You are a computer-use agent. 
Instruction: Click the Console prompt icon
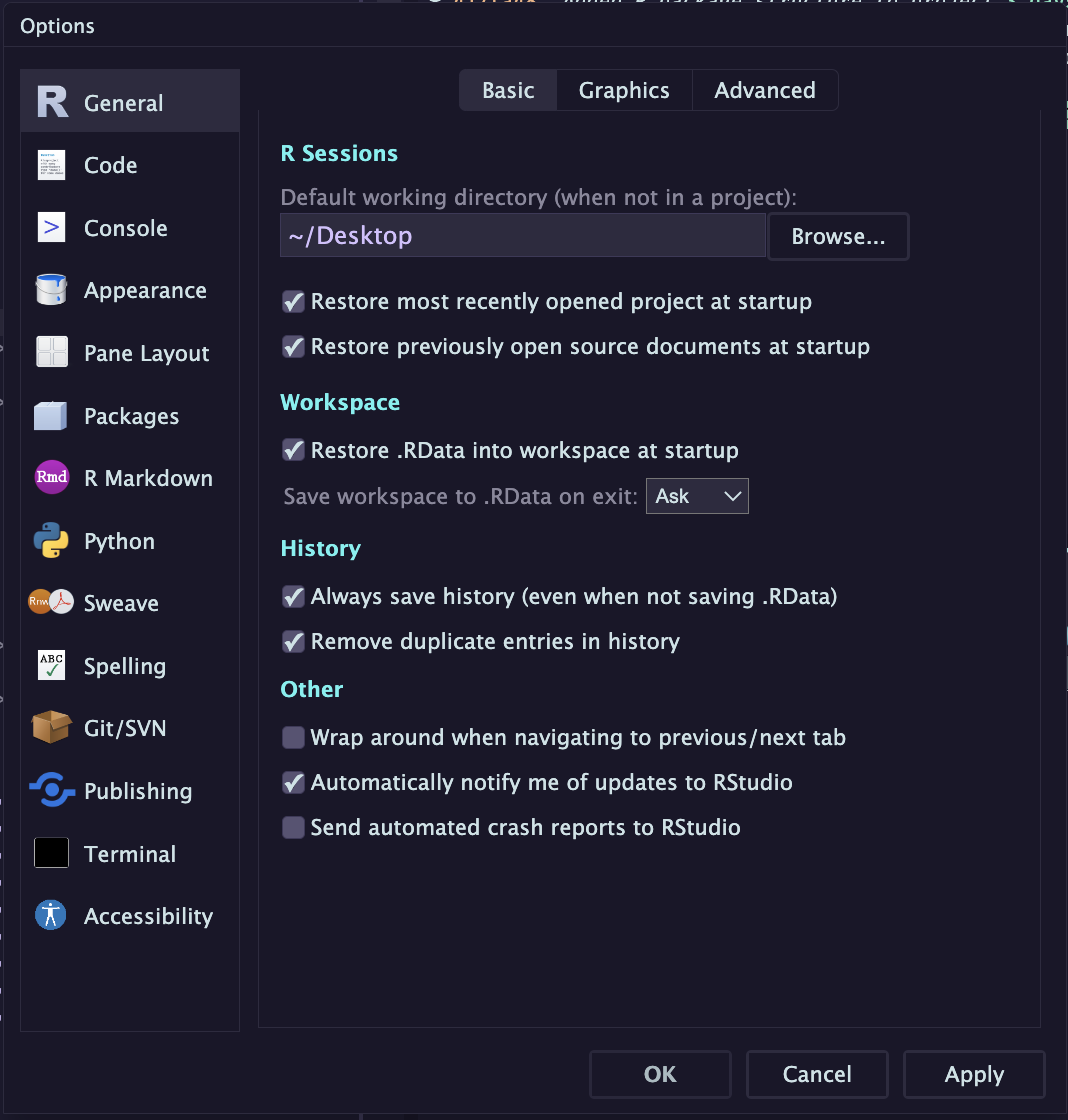(x=51, y=227)
